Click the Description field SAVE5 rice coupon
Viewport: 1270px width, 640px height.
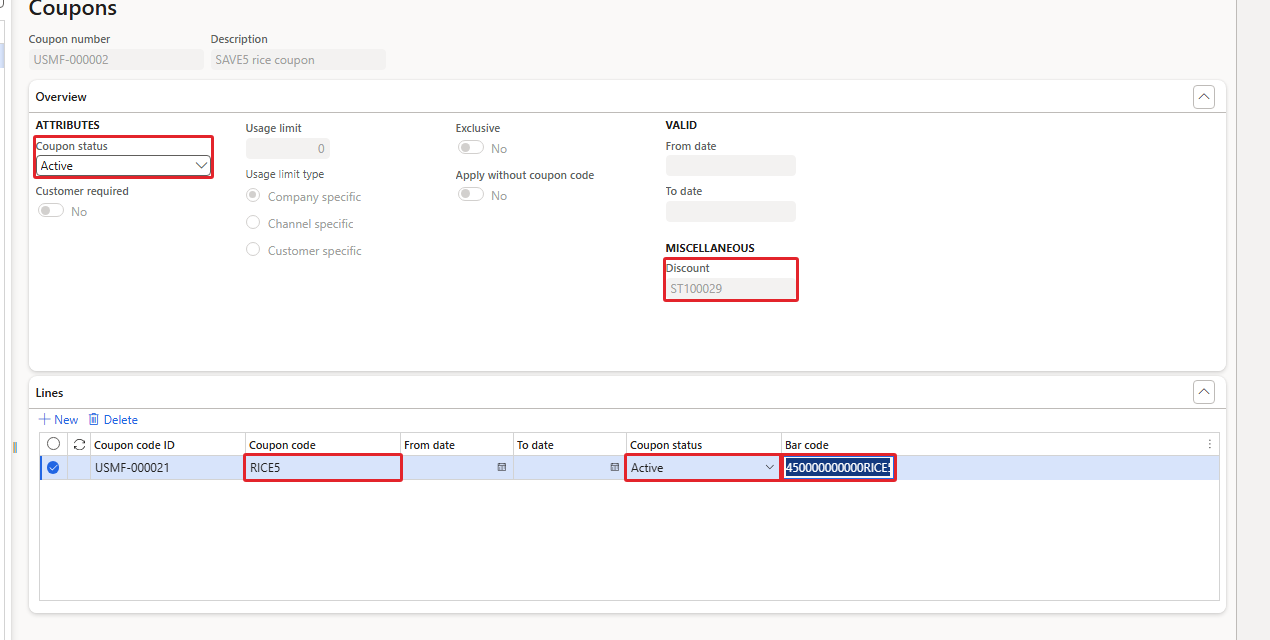click(x=298, y=60)
